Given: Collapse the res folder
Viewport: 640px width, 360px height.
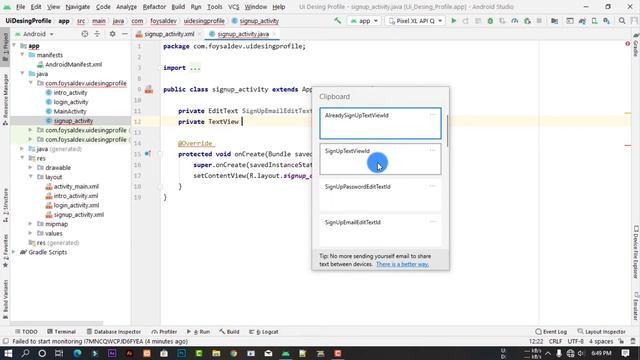Looking at the screenshot, I should (x=22, y=158).
